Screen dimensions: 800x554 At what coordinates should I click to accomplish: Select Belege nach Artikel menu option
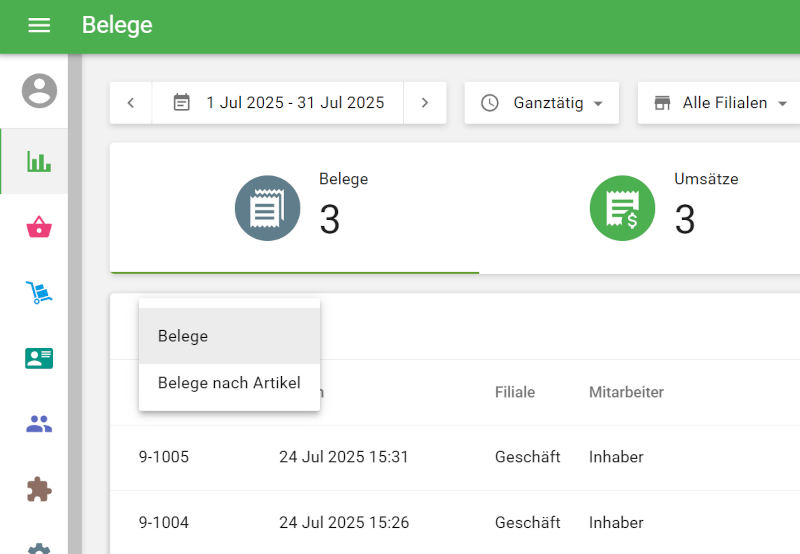tap(229, 383)
